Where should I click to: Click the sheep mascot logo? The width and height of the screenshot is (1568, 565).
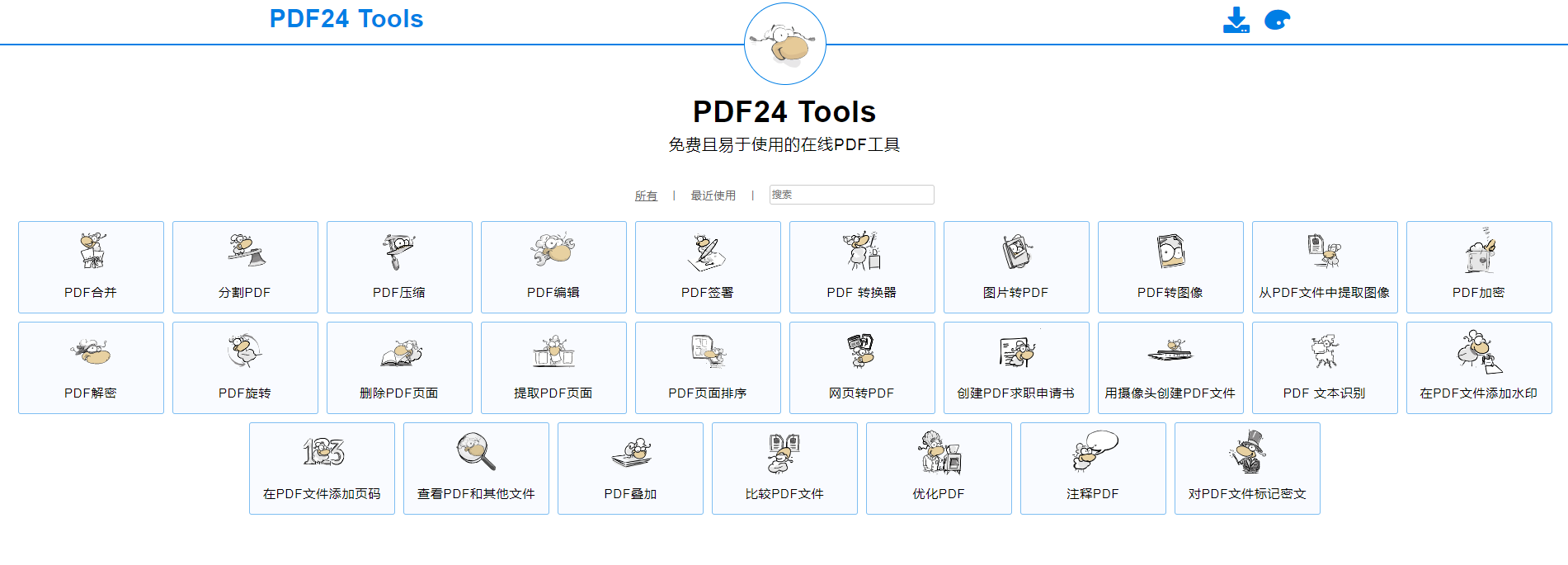[784, 44]
